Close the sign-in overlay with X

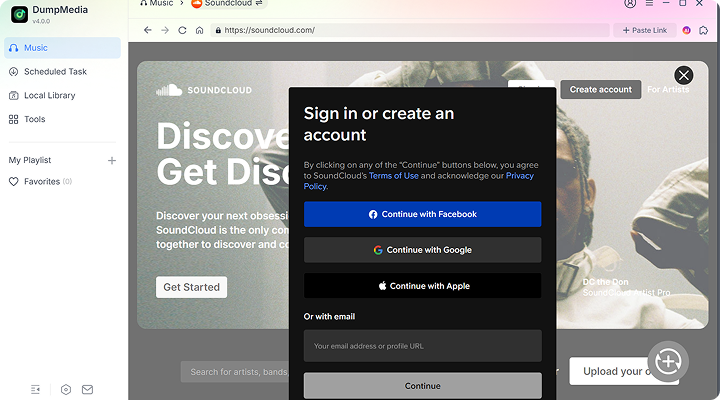tap(683, 75)
